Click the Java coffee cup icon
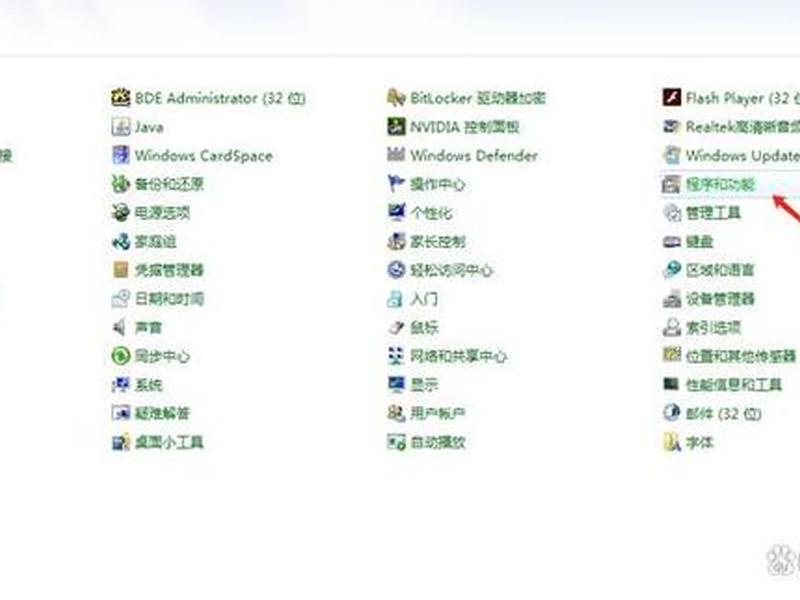Viewport: 800px width, 600px height. 120,126
